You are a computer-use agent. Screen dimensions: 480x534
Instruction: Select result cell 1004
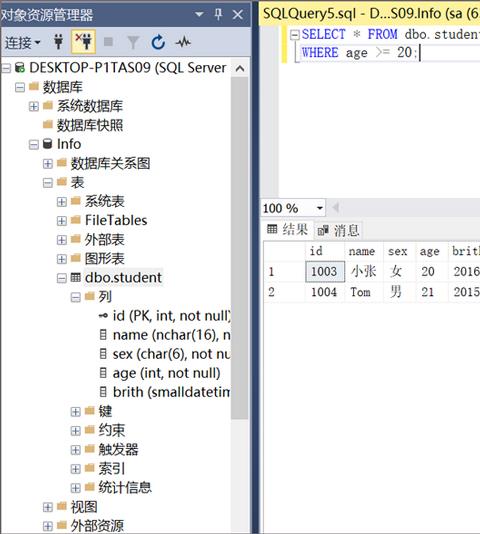[325, 292]
